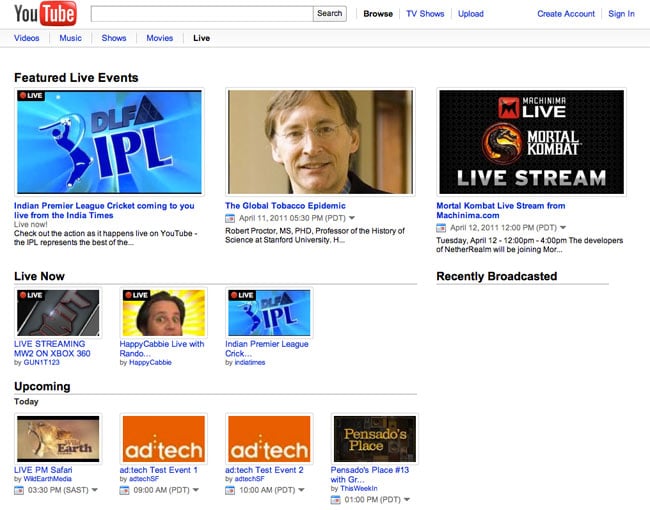The width and height of the screenshot is (650, 510).
Task: Open small DLF IPL thumbnail in Live Now
Action: [x=269, y=313]
